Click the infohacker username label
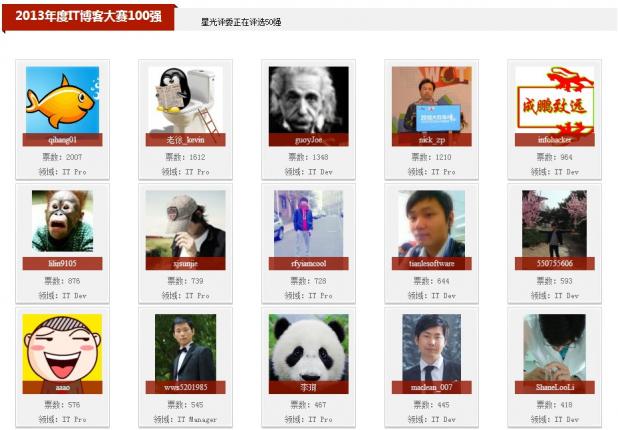This screenshot has width=618, height=430. click(x=555, y=140)
